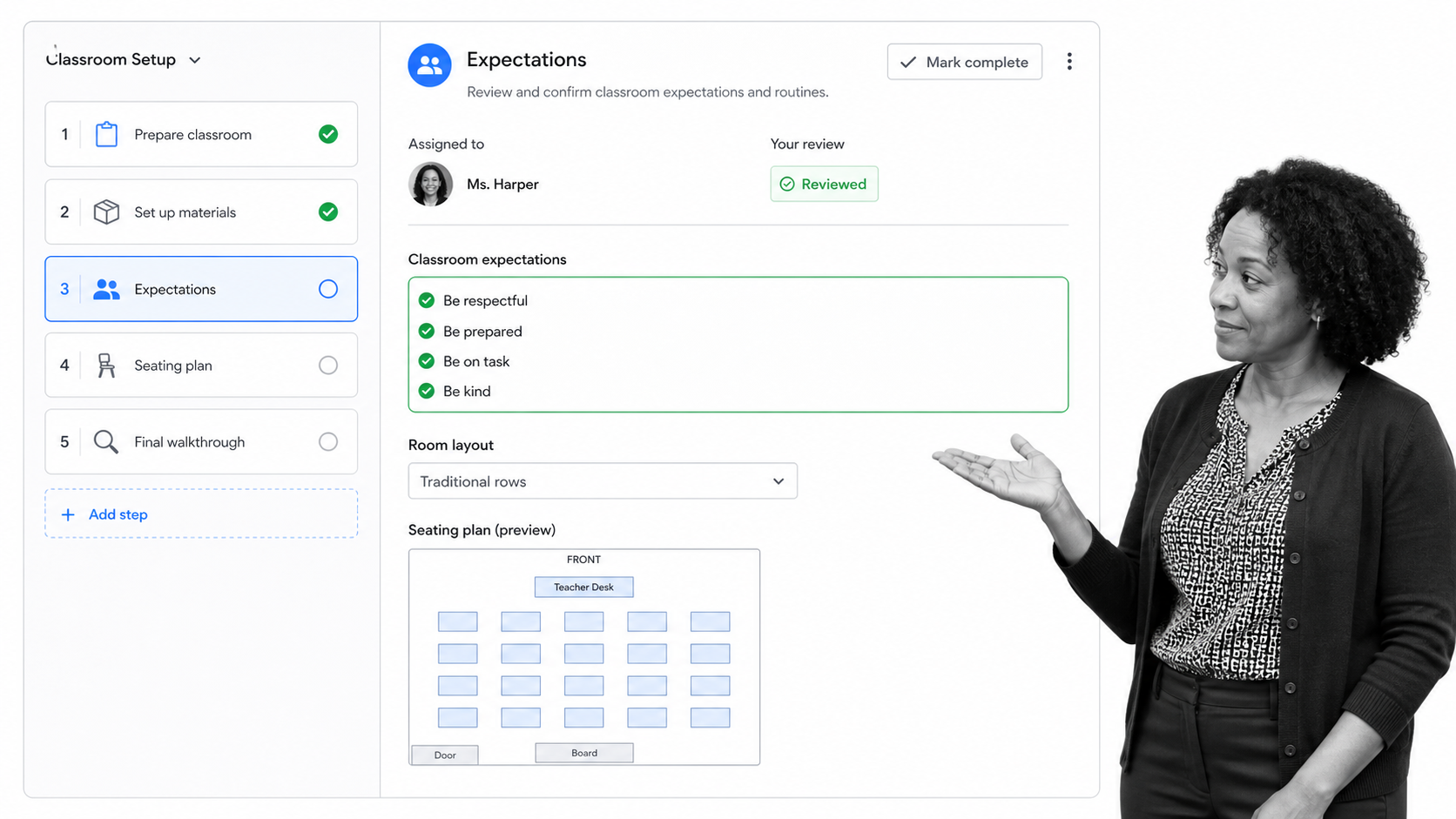Click the 'Review and confirm classroom expectations' description
1456x819 pixels.
coord(648,92)
